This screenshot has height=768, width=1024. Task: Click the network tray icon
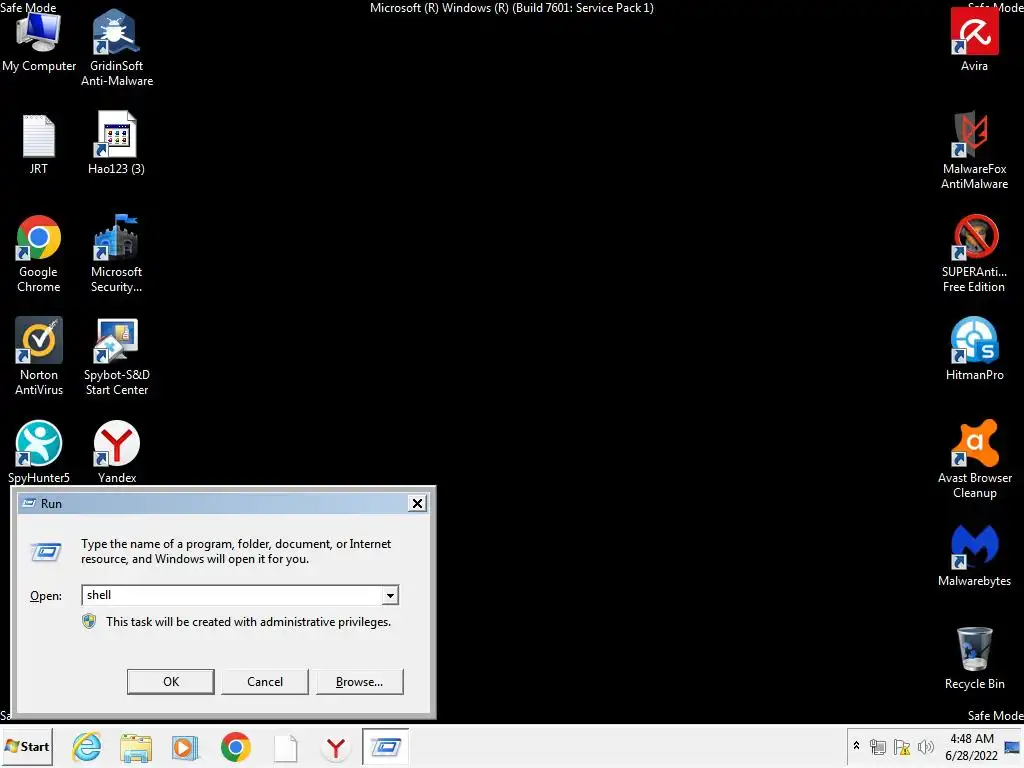pyautogui.click(x=878, y=746)
